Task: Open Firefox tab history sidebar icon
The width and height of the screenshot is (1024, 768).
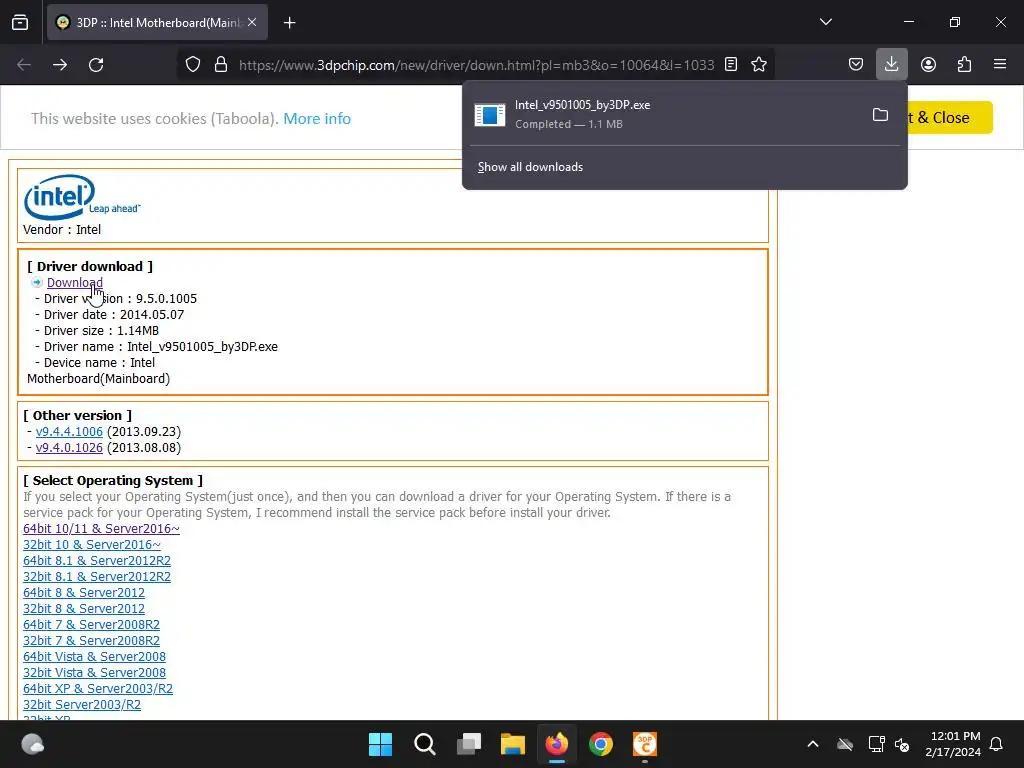Action: [x=20, y=22]
